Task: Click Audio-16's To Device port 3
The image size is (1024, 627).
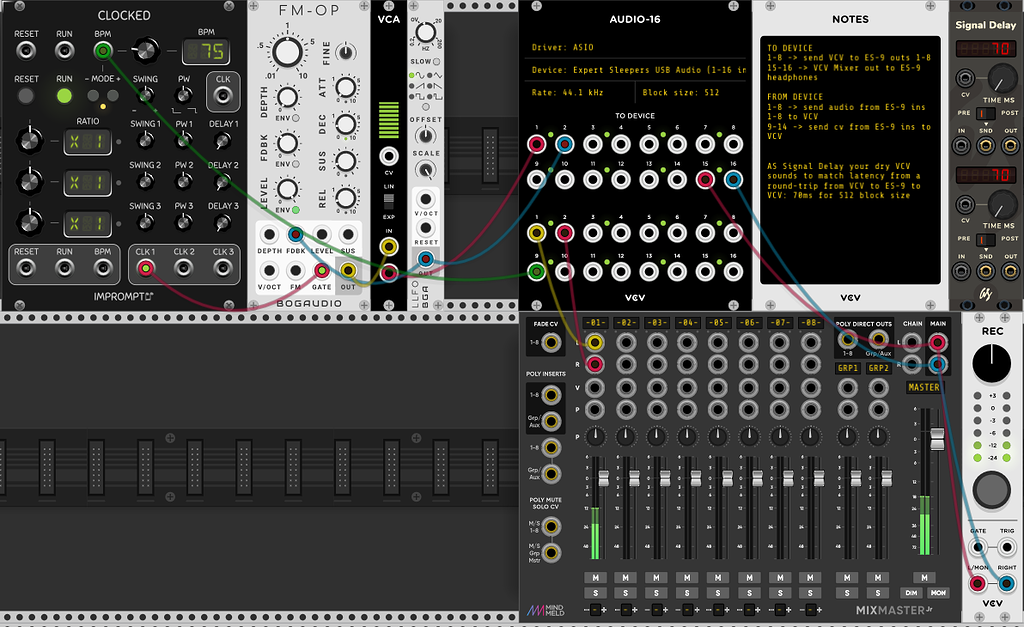Action: tap(592, 144)
